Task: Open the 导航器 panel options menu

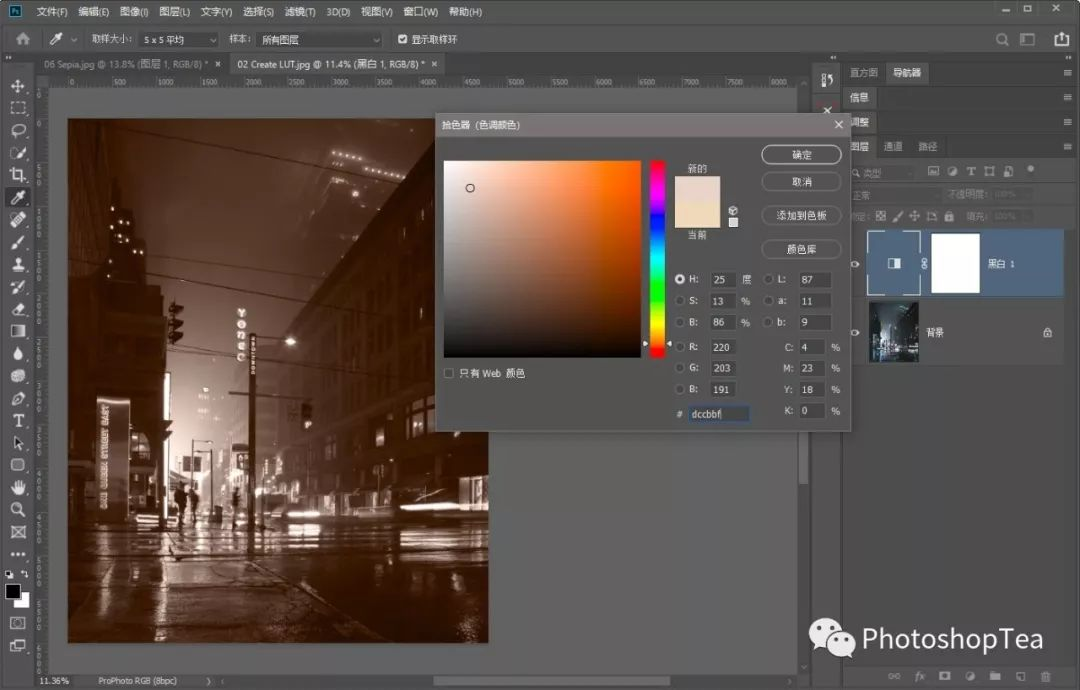Action: 1067,73
